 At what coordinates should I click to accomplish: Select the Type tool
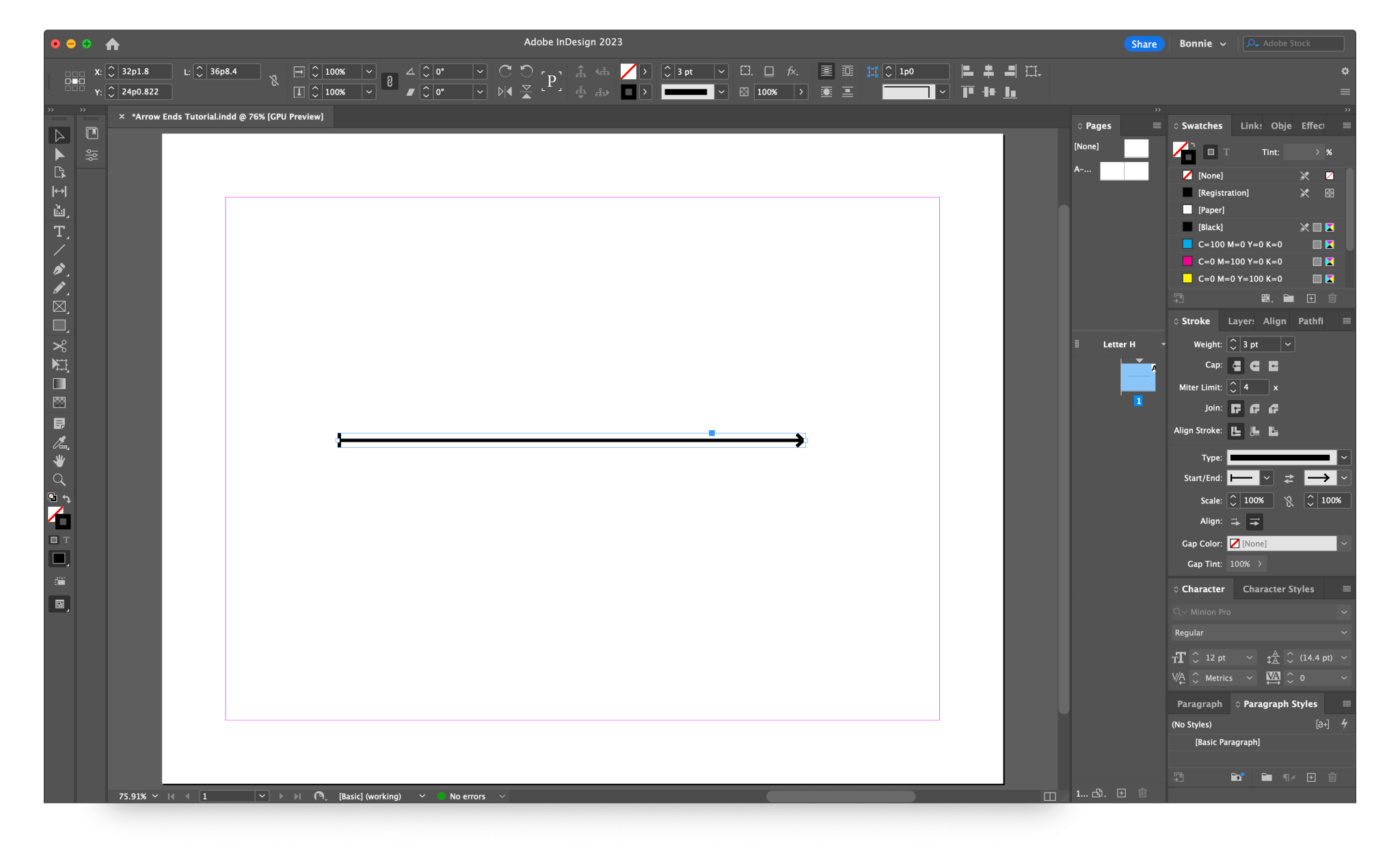pyautogui.click(x=59, y=232)
